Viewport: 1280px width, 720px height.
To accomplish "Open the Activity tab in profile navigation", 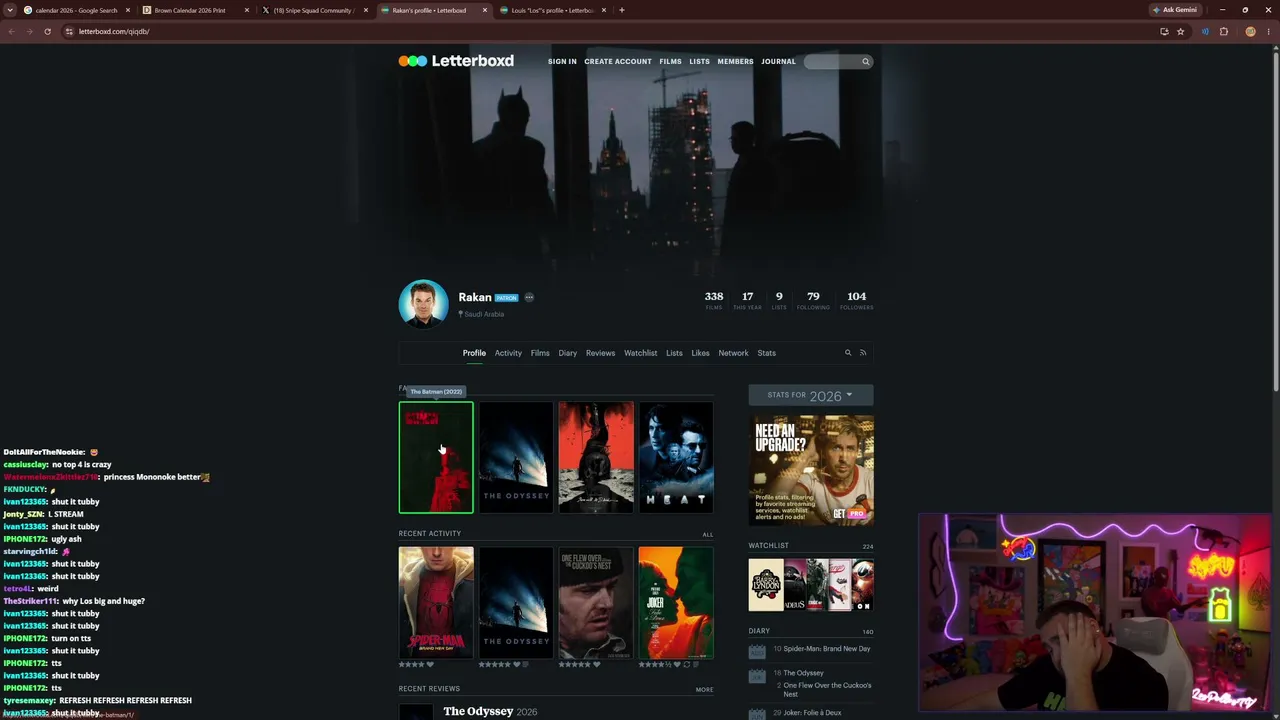I will (x=508, y=353).
